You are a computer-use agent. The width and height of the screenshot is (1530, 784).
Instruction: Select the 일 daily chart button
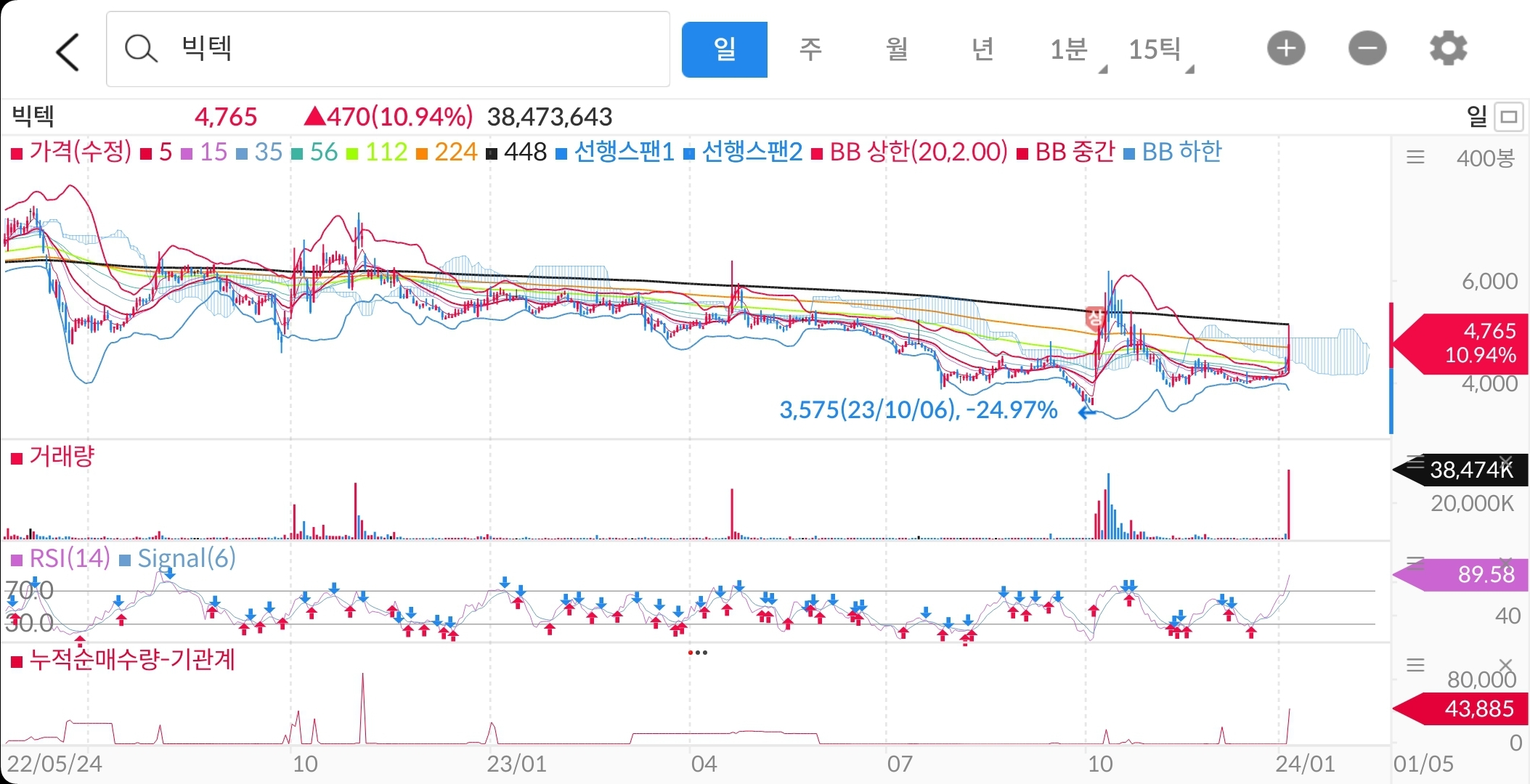pyautogui.click(x=724, y=49)
